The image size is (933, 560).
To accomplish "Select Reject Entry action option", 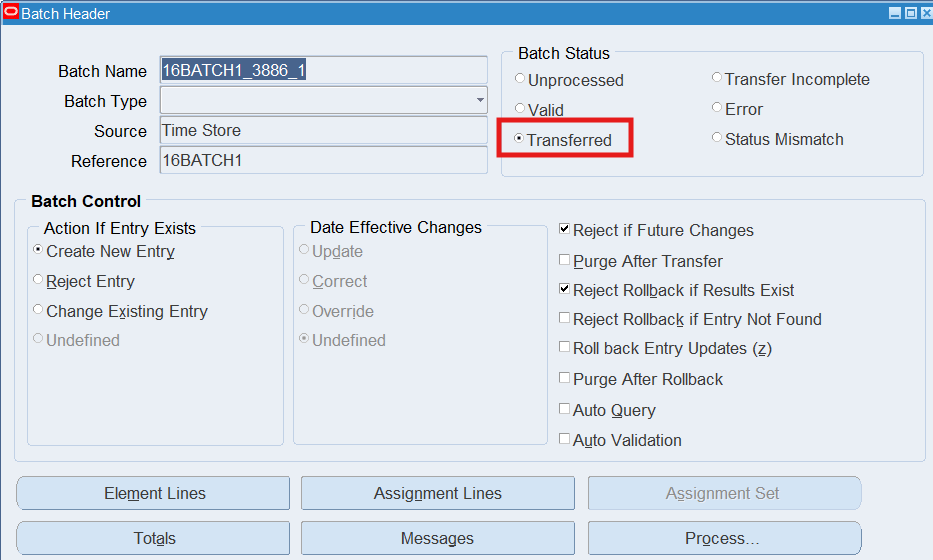I will pos(38,281).
